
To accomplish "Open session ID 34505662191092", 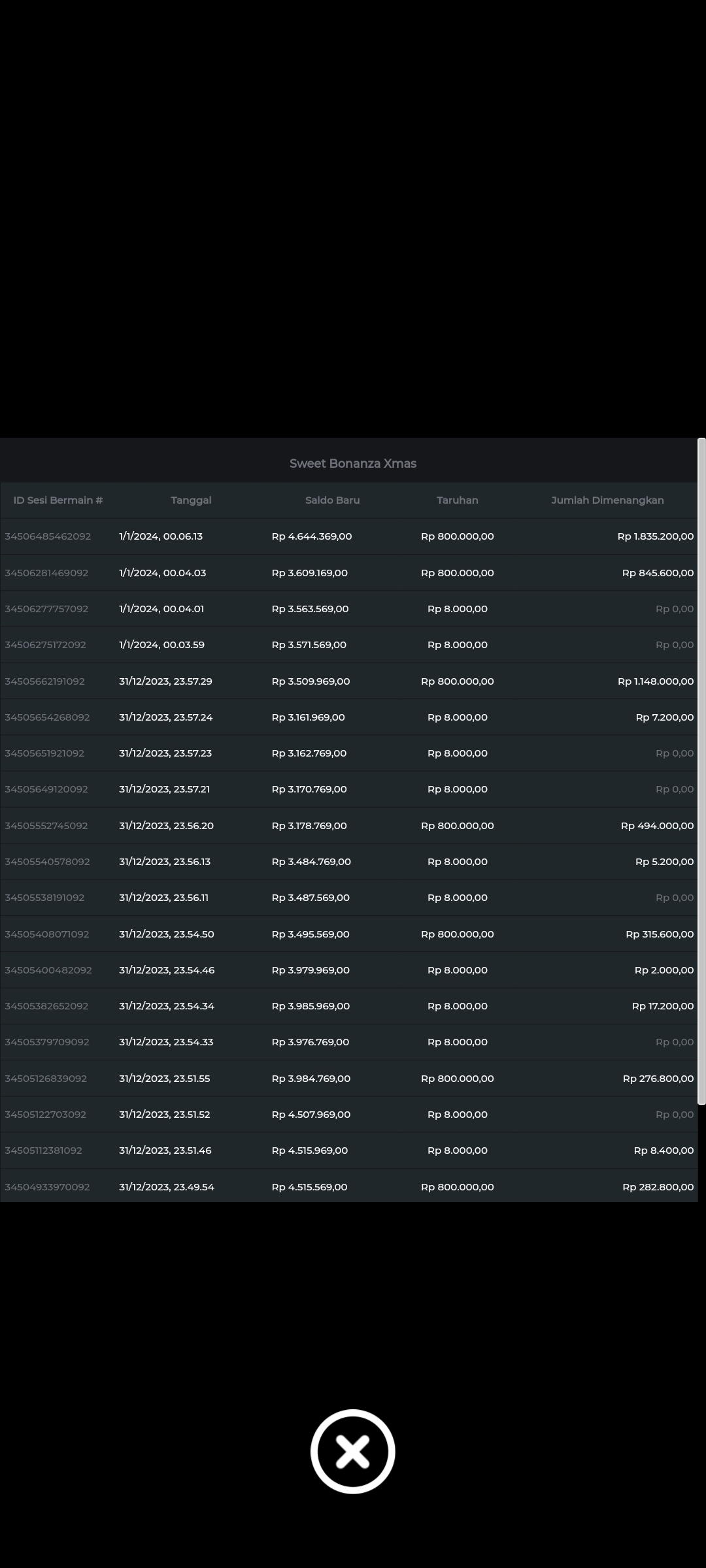I will pyautogui.click(x=45, y=681).
